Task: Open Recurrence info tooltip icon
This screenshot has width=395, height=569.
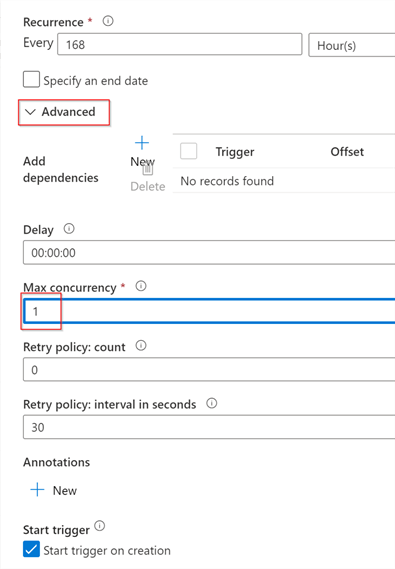Action: 108,21
